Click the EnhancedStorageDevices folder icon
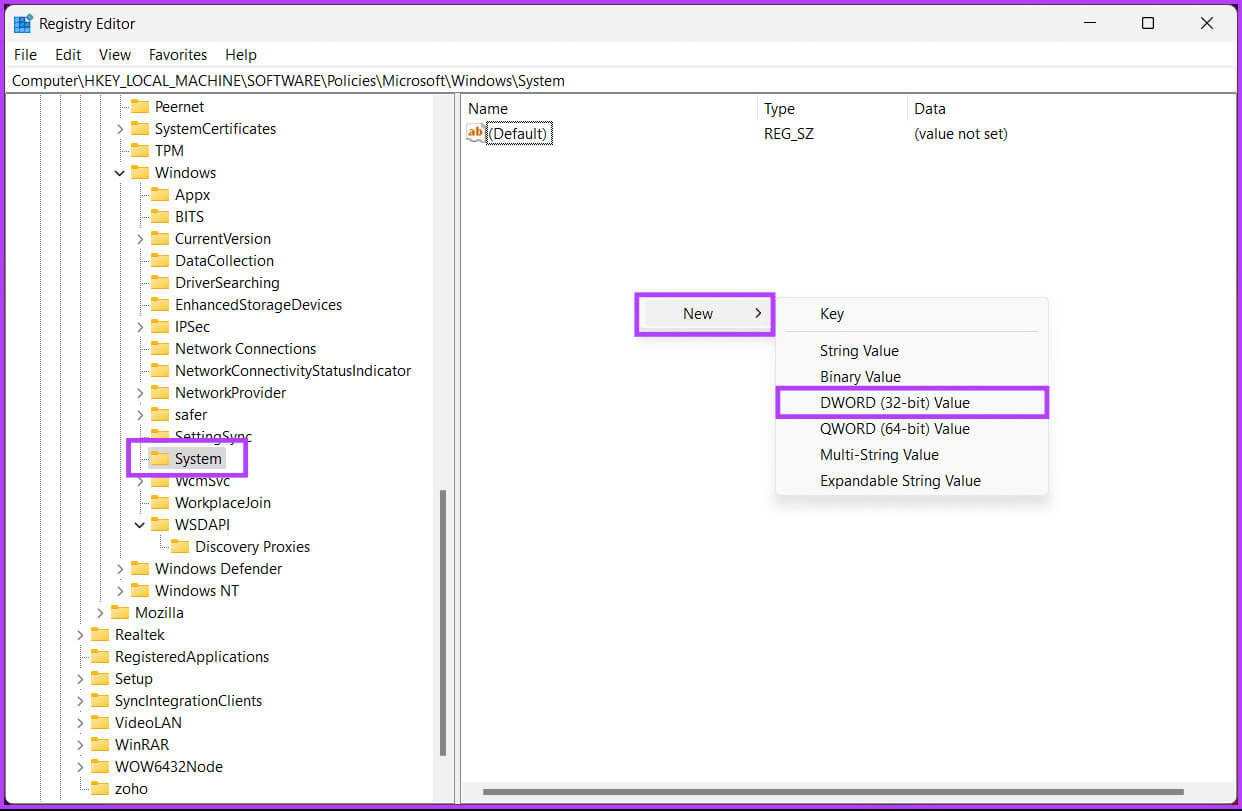Screen dimensions: 1242x811 tap(160, 305)
